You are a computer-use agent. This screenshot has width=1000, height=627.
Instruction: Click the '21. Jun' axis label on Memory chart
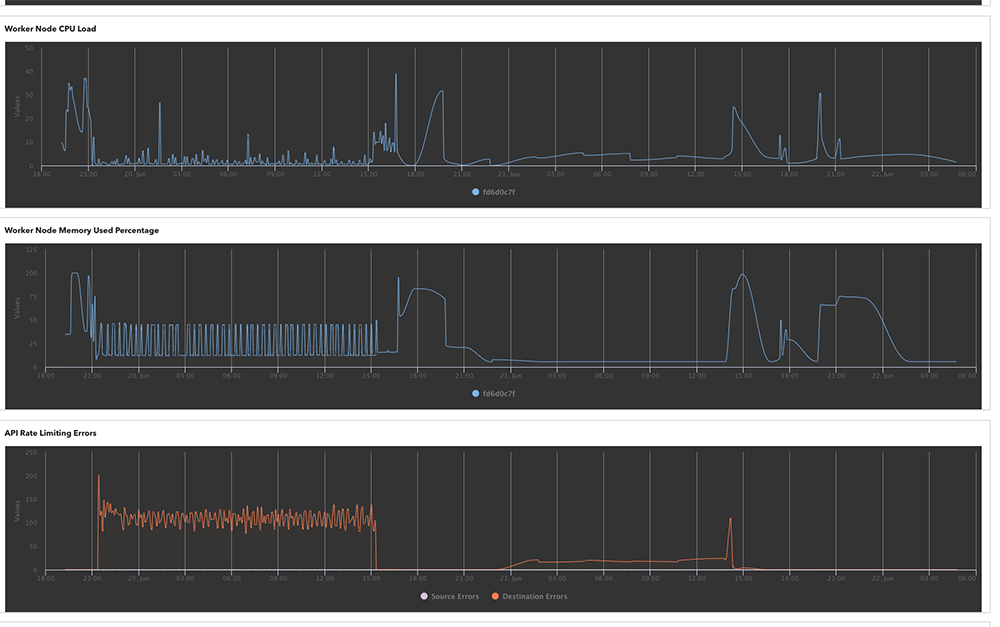[x=510, y=376]
